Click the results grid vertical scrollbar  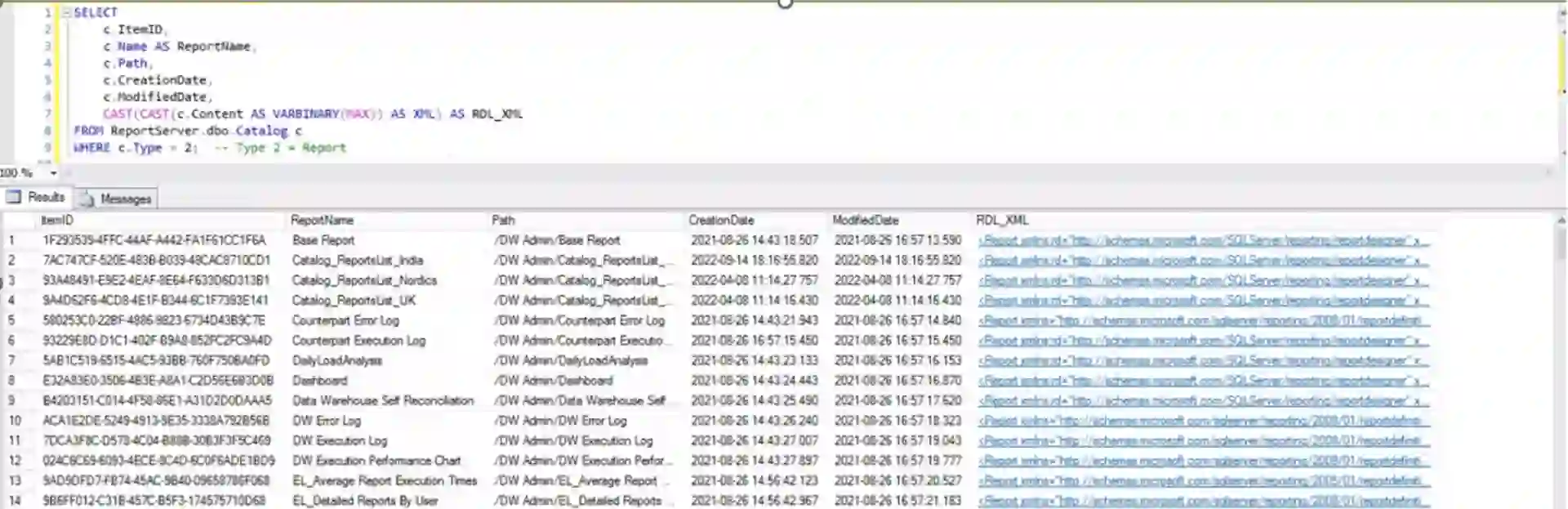(1561, 359)
